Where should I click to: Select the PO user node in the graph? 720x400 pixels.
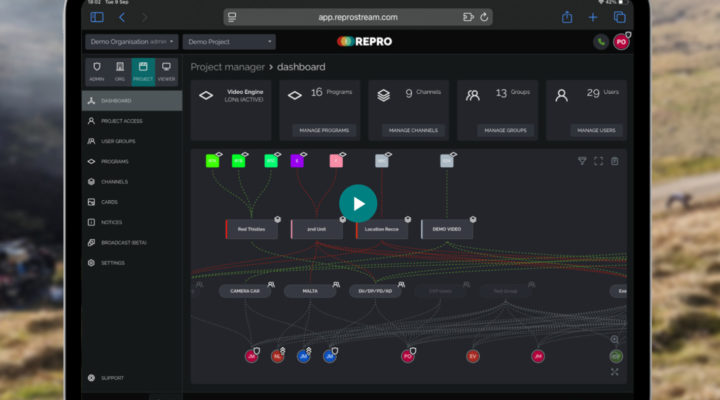pos(407,356)
